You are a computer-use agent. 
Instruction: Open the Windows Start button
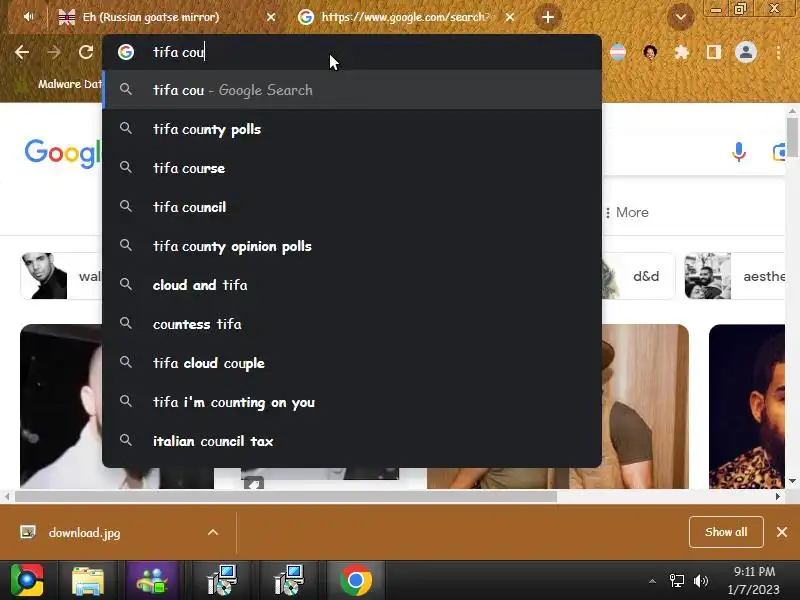tap(27, 580)
